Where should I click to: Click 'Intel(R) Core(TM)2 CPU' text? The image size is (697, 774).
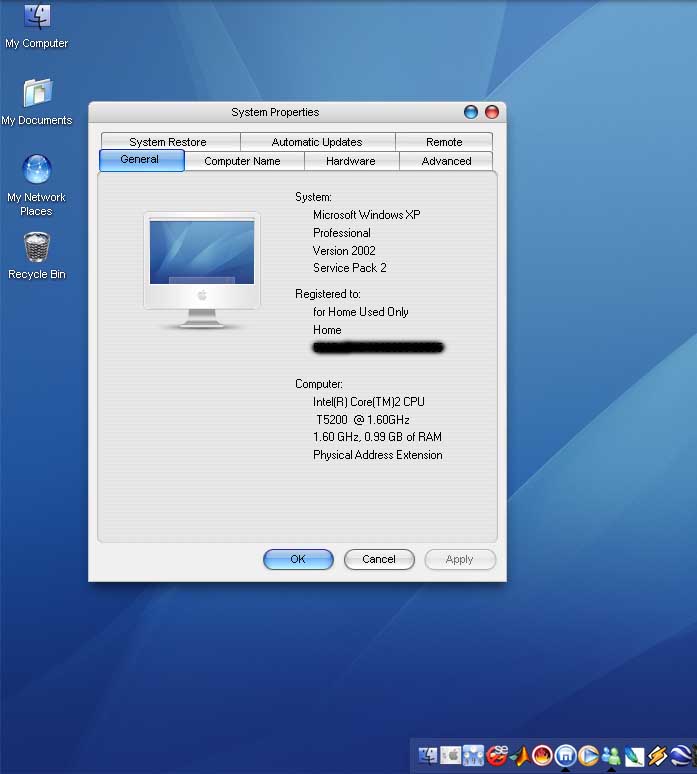click(369, 402)
